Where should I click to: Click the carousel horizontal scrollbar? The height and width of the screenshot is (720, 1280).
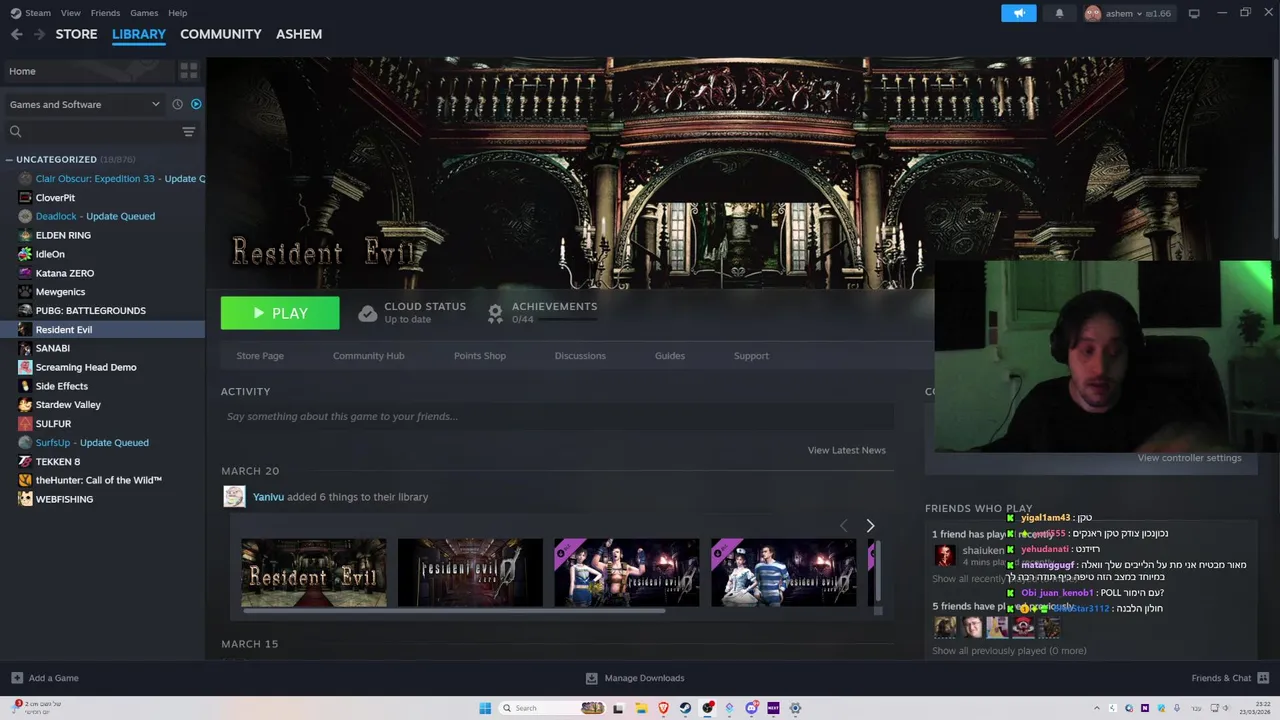(453, 610)
